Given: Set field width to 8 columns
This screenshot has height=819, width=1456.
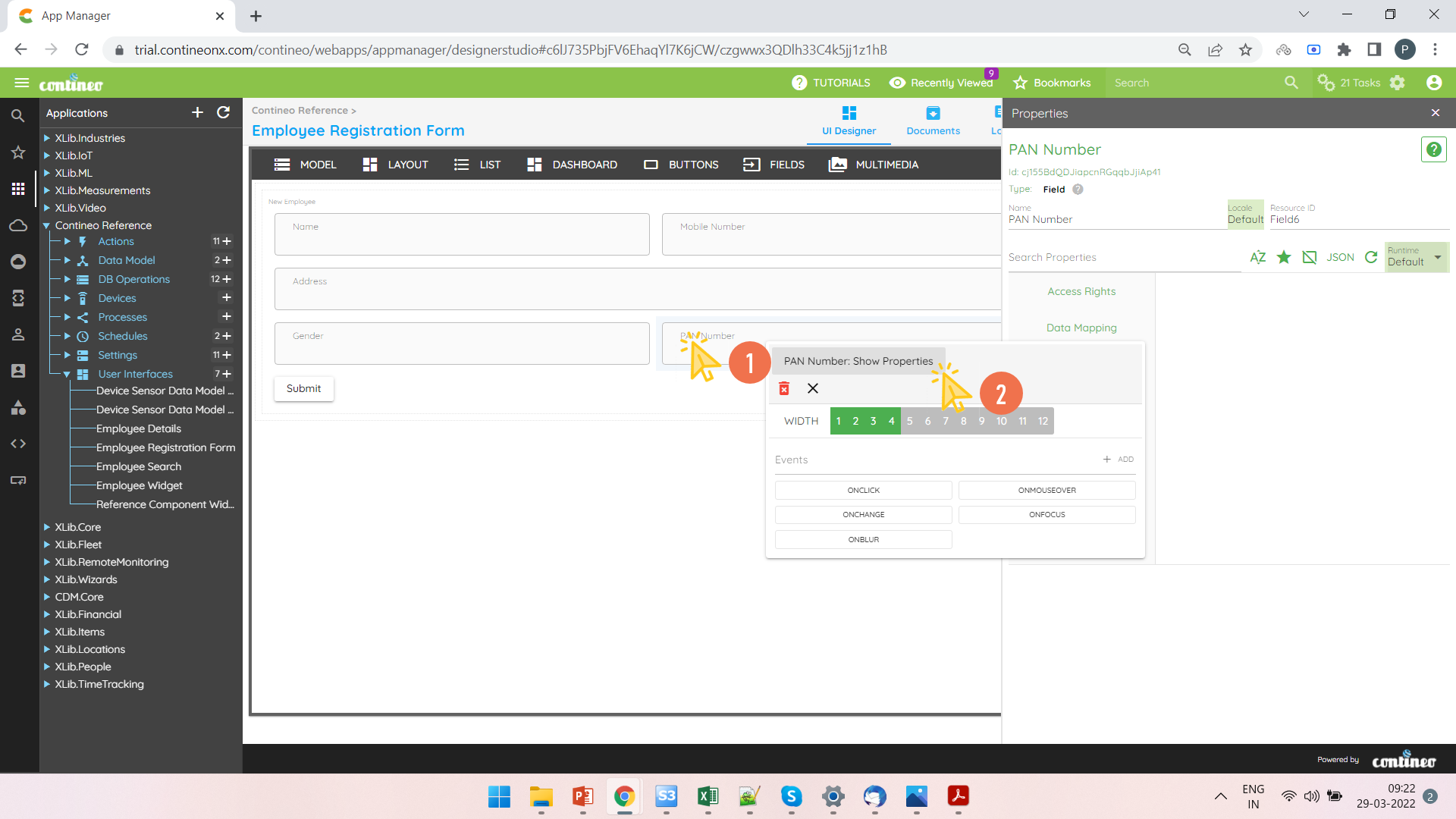Looking at the screenshot, I should coord(963,421).
